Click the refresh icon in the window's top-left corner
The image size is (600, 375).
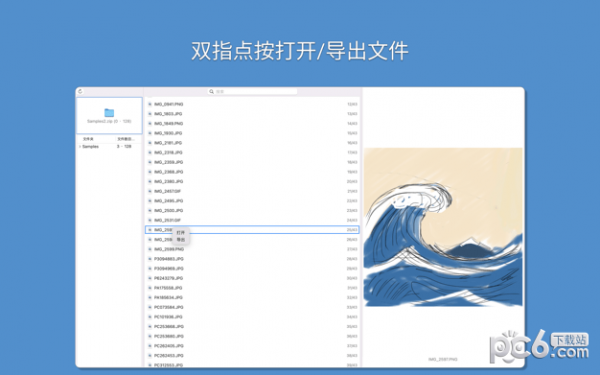[80, 91]
